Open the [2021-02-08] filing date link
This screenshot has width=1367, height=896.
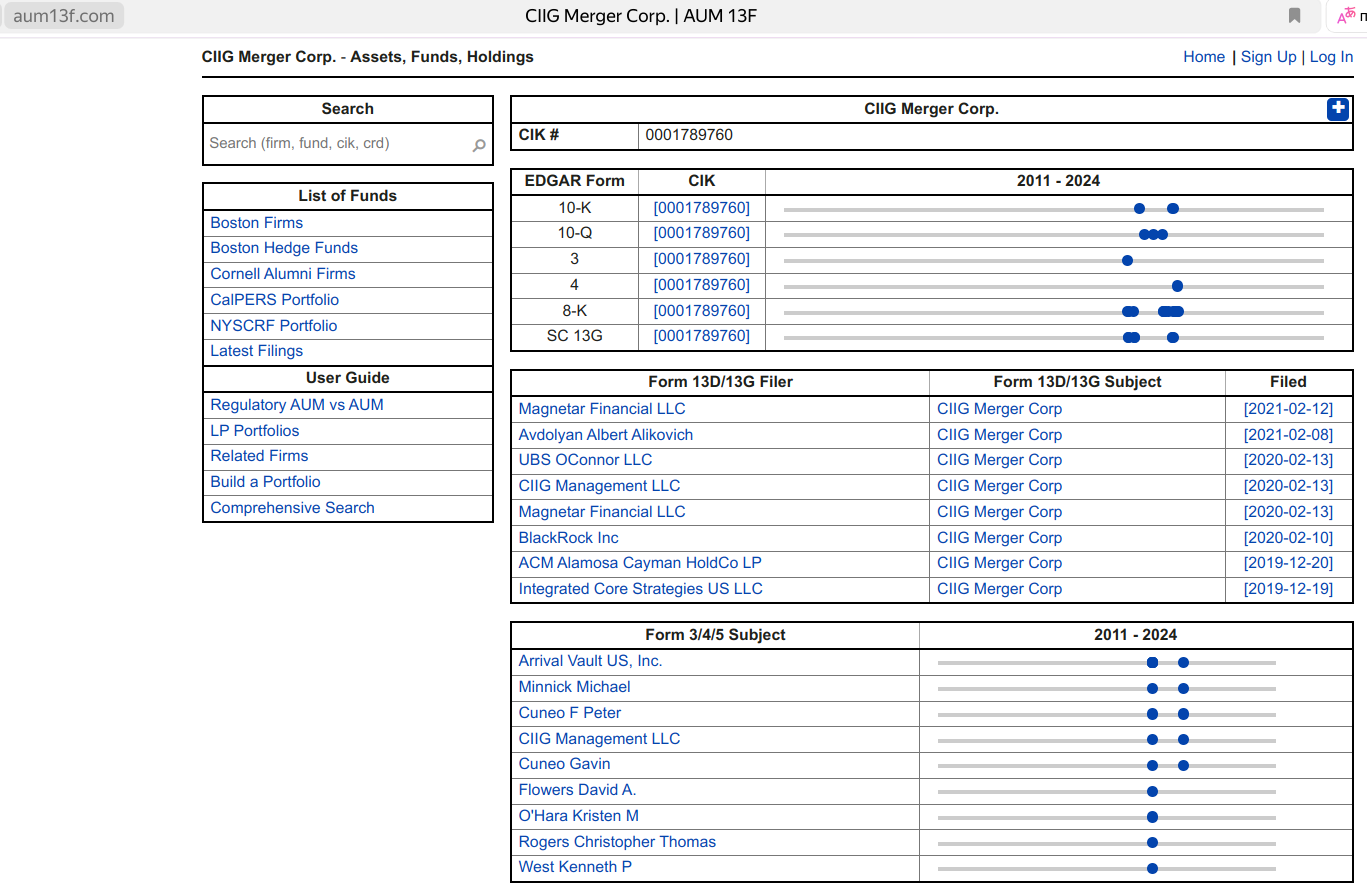pos(1288,435)
